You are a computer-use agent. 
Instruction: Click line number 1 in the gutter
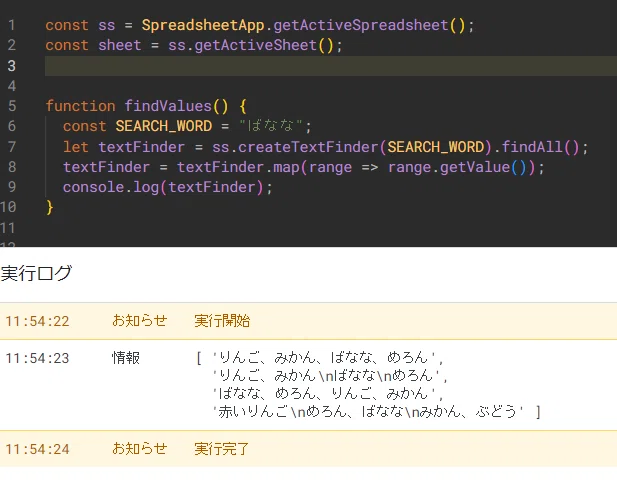pos(11,25)
